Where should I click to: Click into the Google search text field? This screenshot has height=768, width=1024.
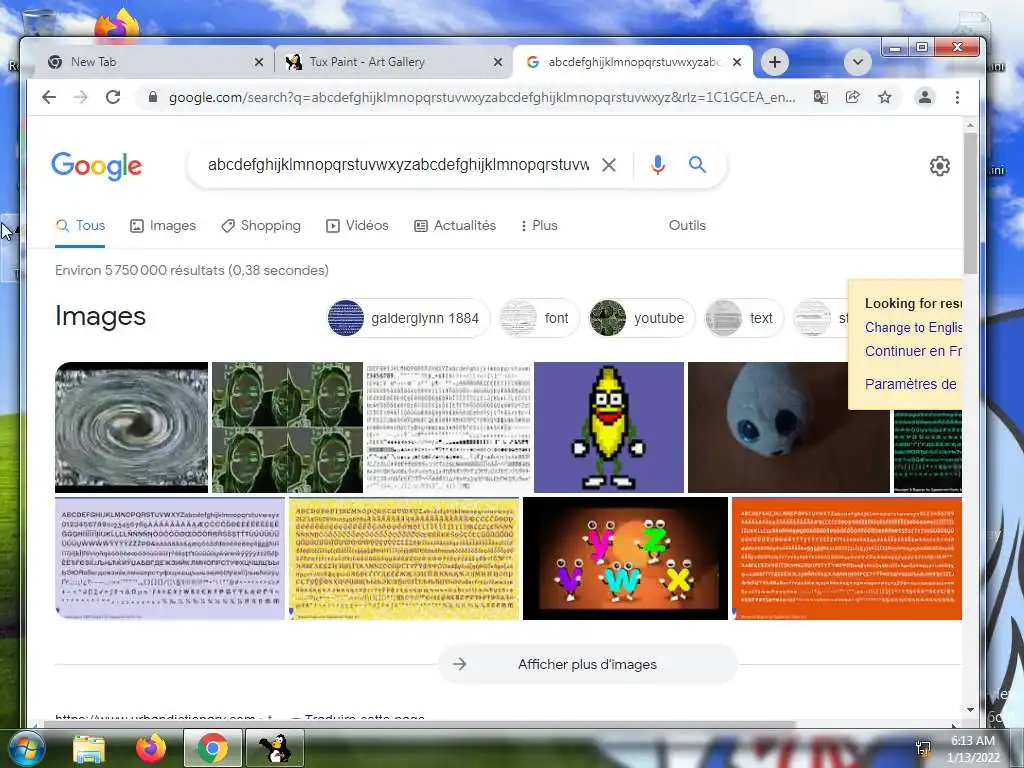(x=398, y=165)
